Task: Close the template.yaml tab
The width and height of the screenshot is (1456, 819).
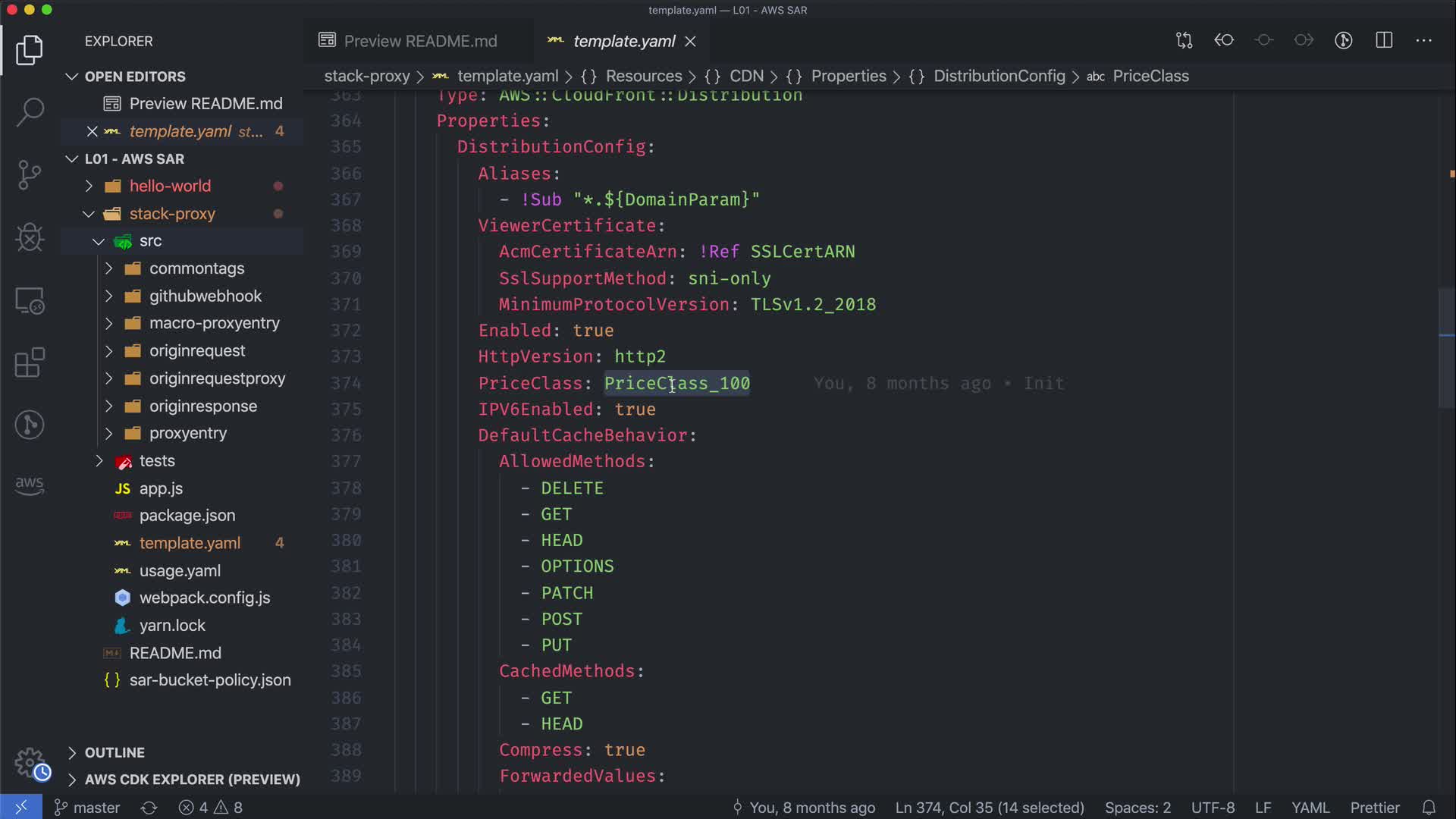Action: pyautogui.click(x=690, y=42)
